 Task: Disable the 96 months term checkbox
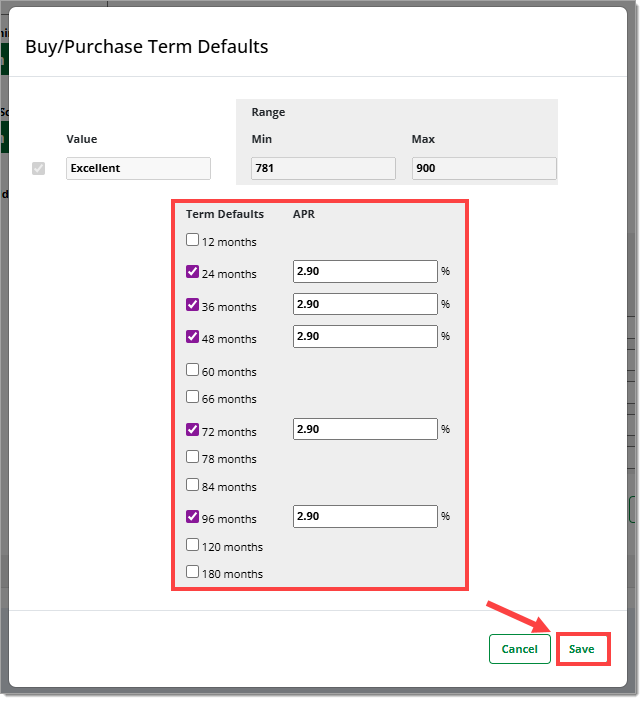point(192,517)
